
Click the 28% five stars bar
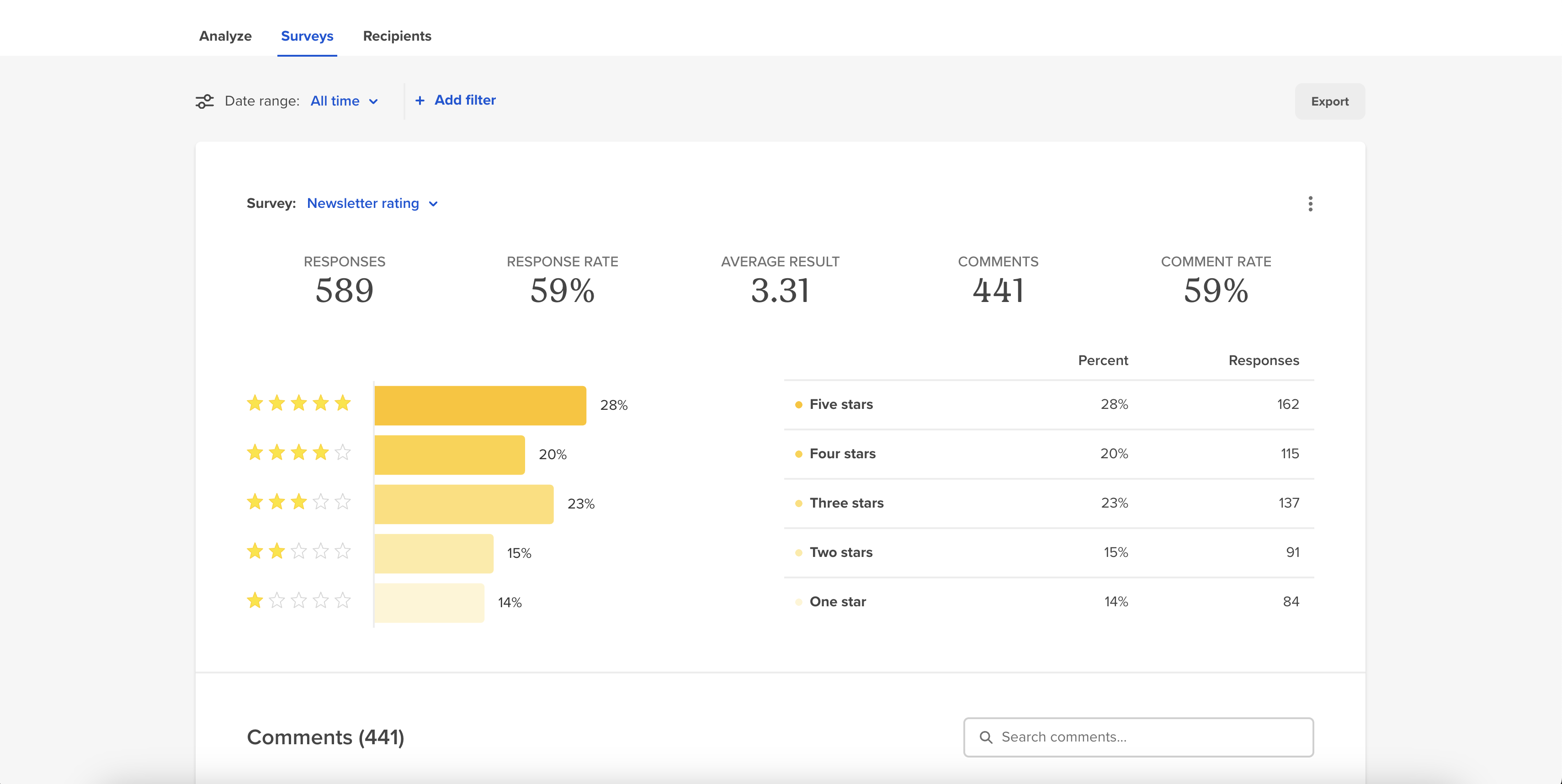tap(480, 406)
